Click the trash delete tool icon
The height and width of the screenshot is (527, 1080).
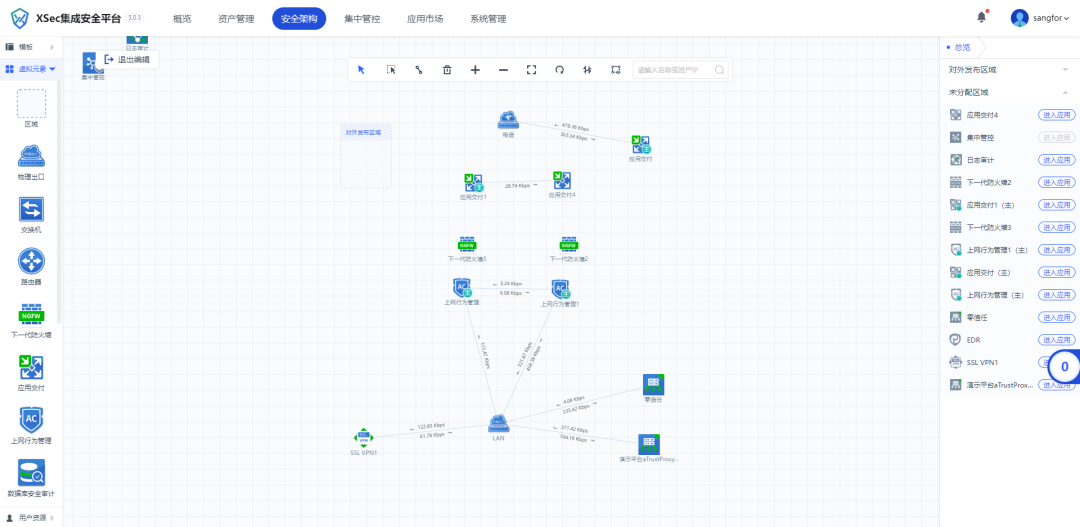447,70
